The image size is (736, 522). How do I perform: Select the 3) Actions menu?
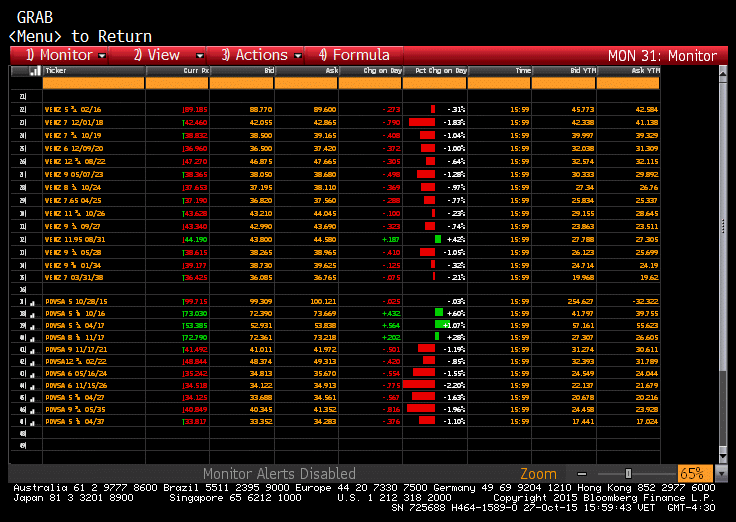pyautogui.click(x=254, y=55)
